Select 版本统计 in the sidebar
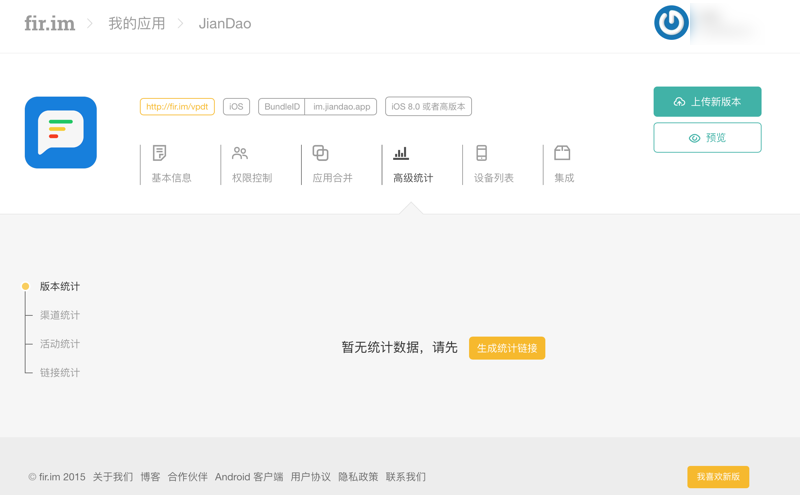 60,286
